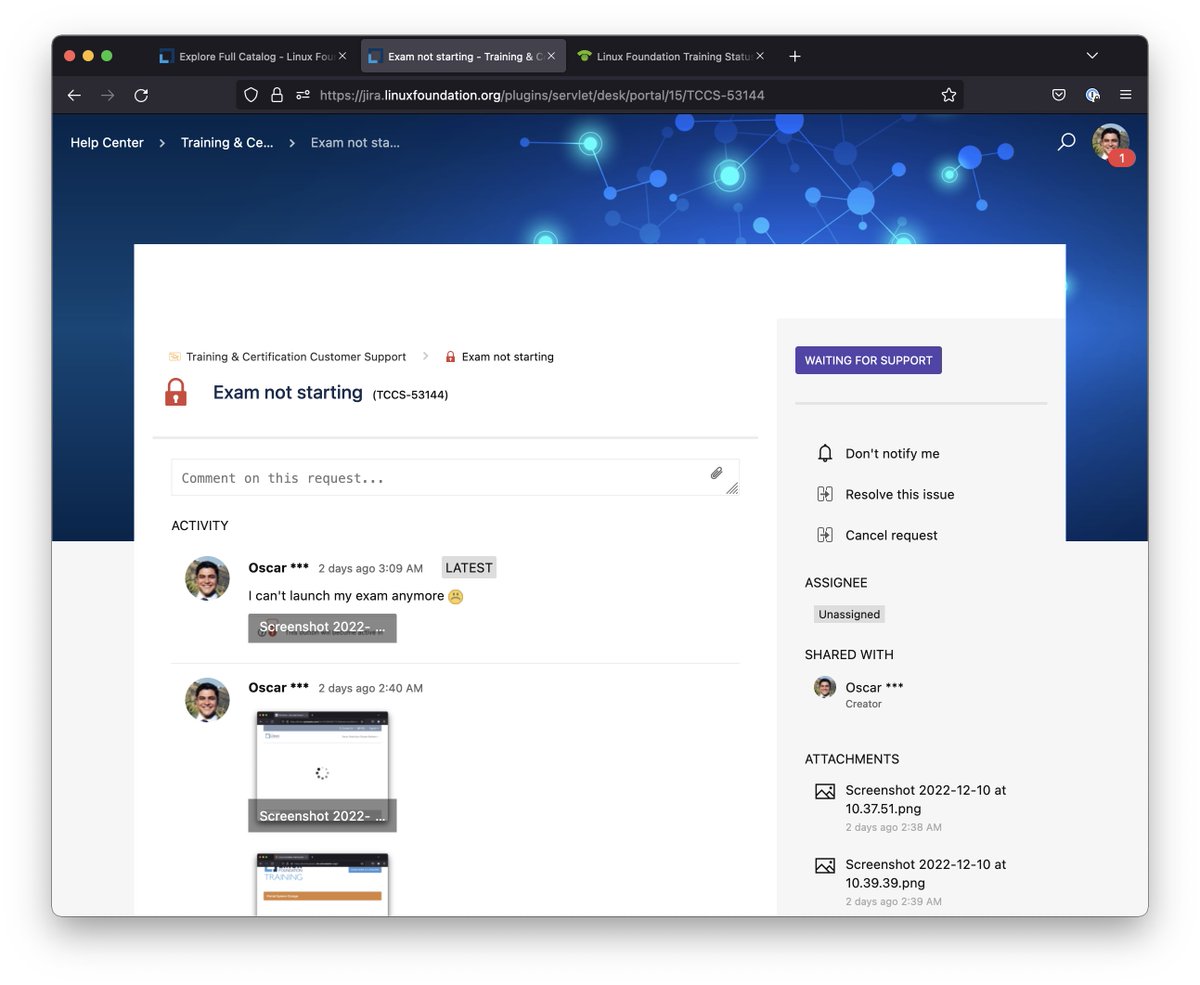Click the bell notification icon
Screen dimensions: 1200x985
(825, 453)
